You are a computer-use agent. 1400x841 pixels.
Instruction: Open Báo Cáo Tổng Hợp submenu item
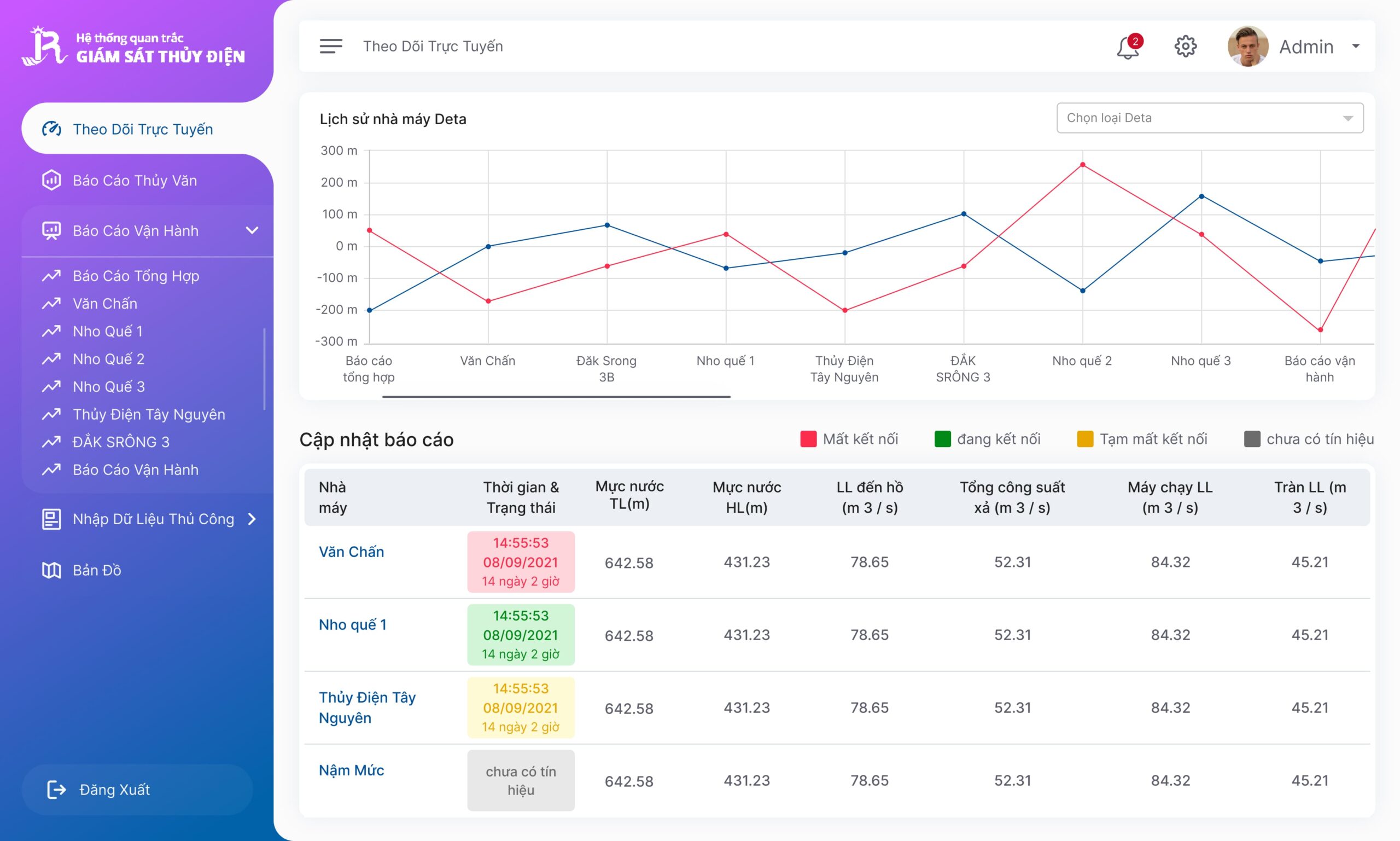click(136, 276)
